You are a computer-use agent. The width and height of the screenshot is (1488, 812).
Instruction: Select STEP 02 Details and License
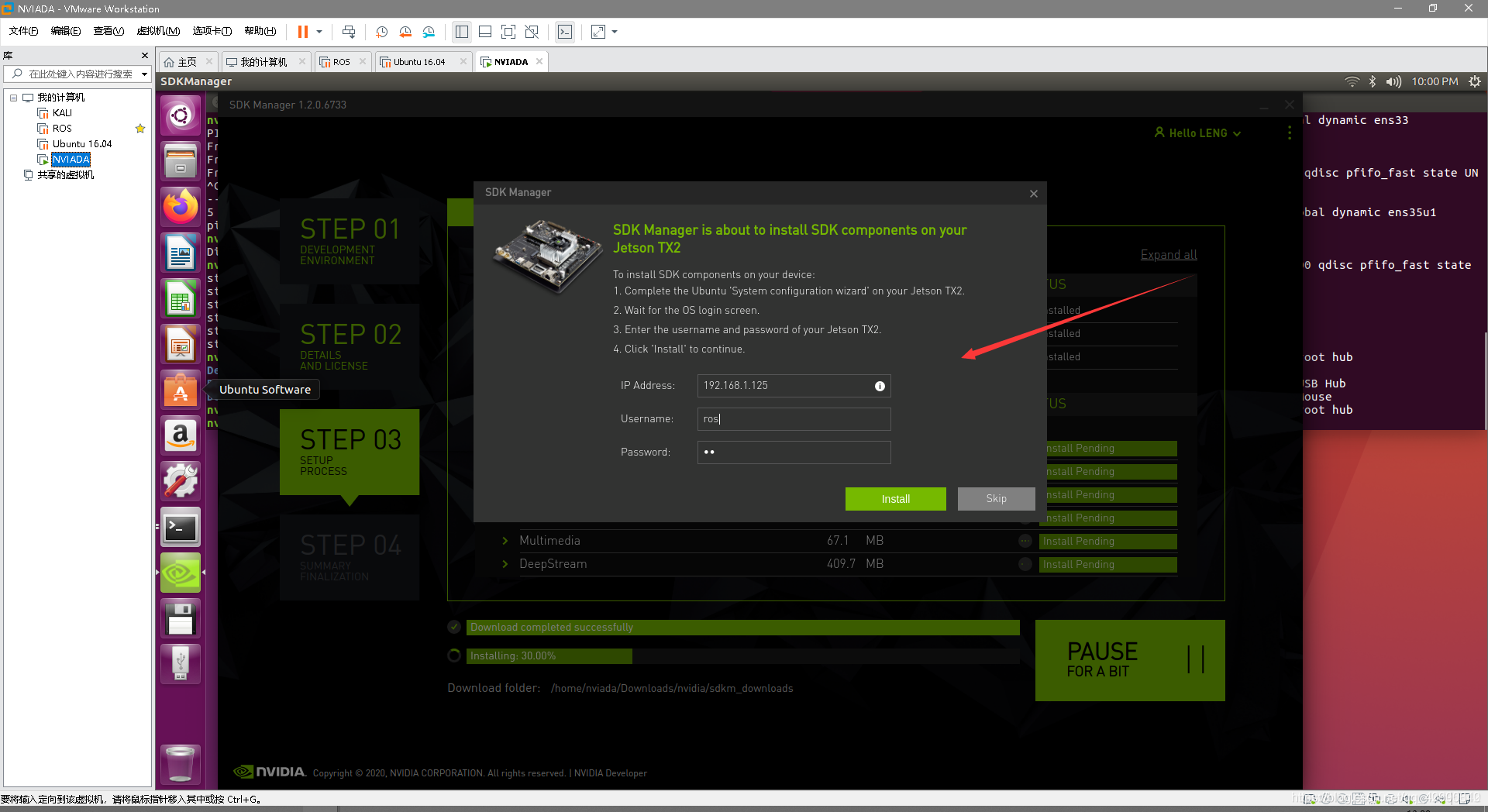pyautogui.click(x=350, y=346)
